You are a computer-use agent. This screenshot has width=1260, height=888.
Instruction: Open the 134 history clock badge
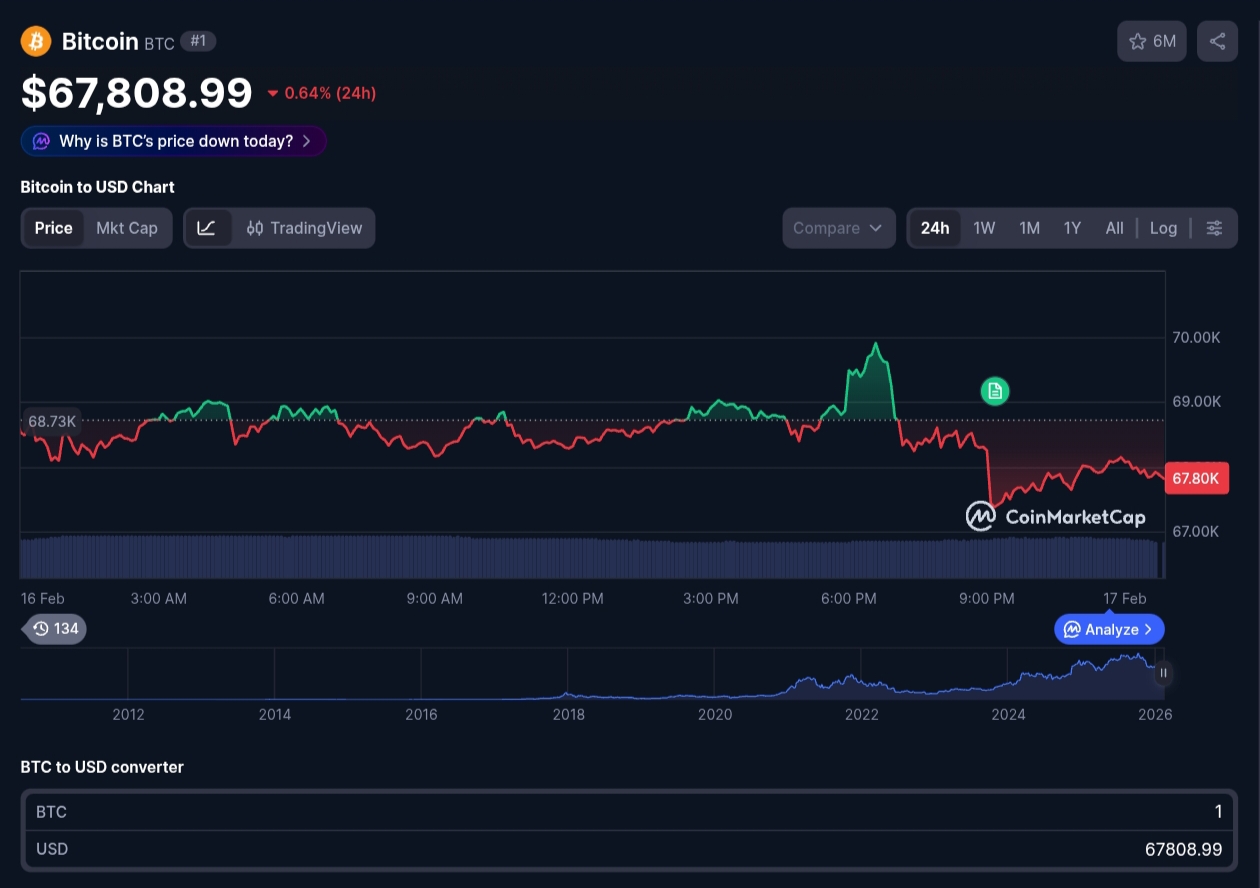[55, 629]
